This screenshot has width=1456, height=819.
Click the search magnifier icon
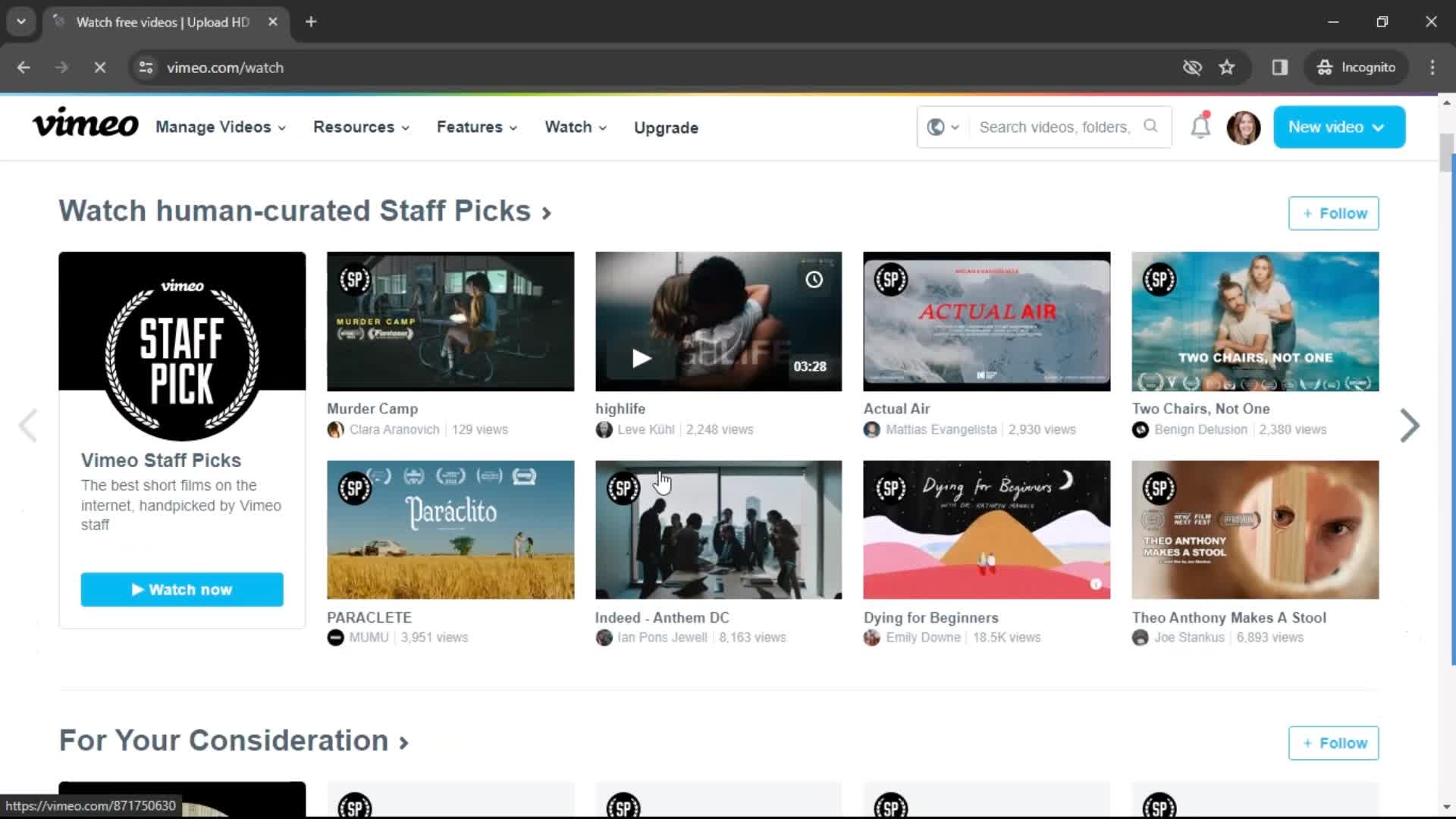[x=1150, y=127]
